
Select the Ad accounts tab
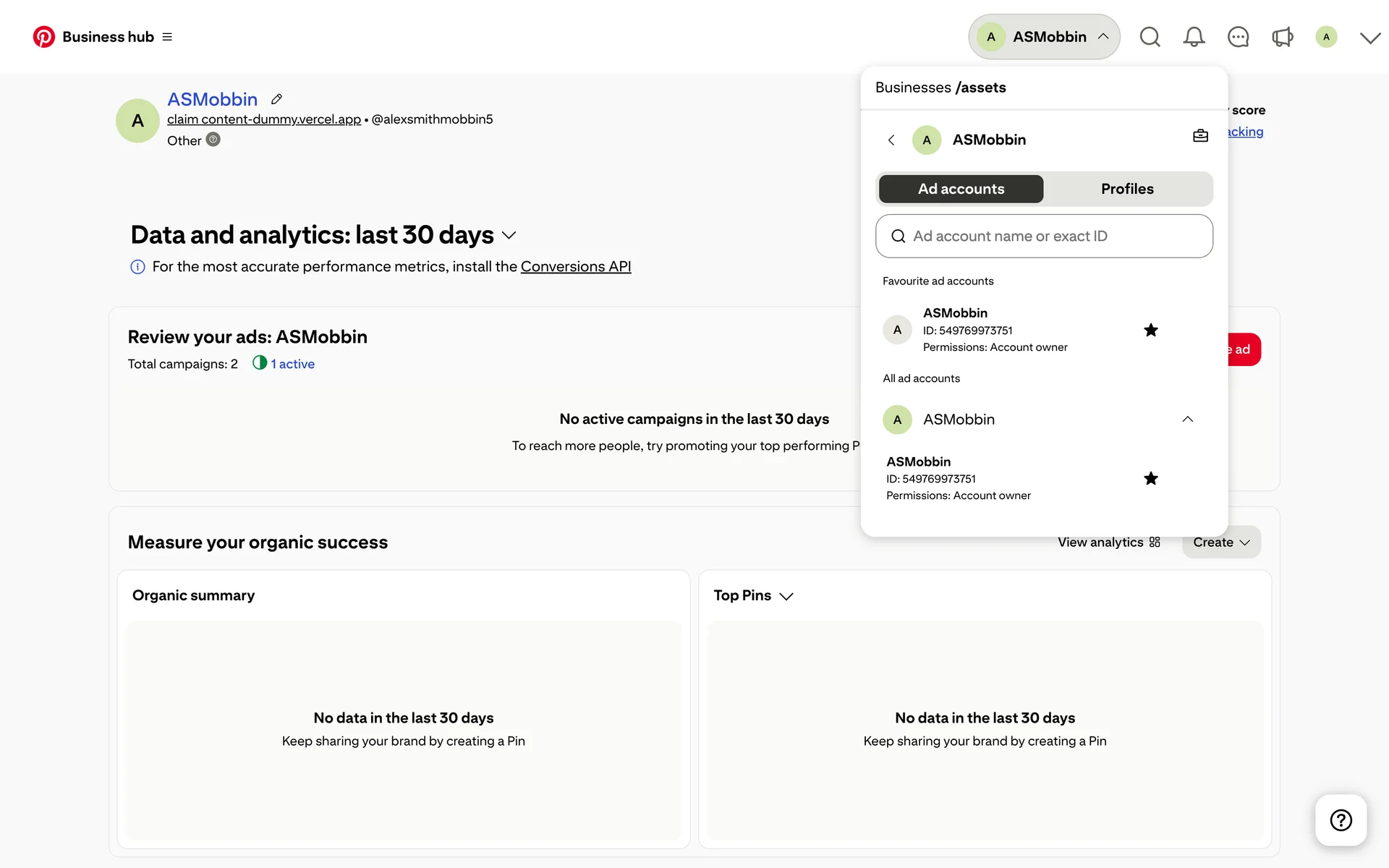point(961,189)
